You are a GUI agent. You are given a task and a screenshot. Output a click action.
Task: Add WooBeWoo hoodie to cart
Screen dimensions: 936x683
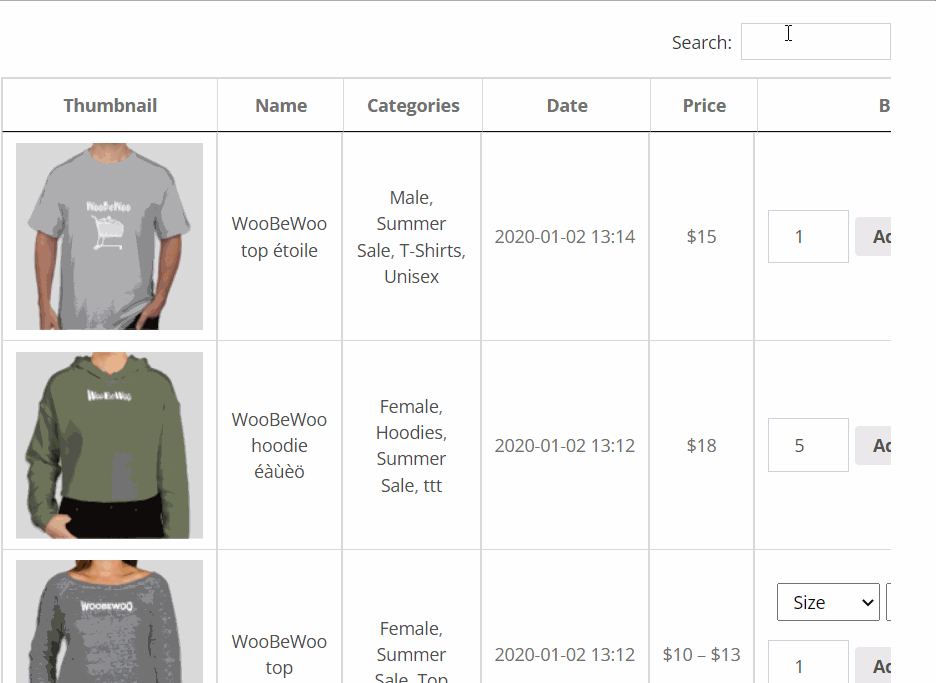coord(873,445)
